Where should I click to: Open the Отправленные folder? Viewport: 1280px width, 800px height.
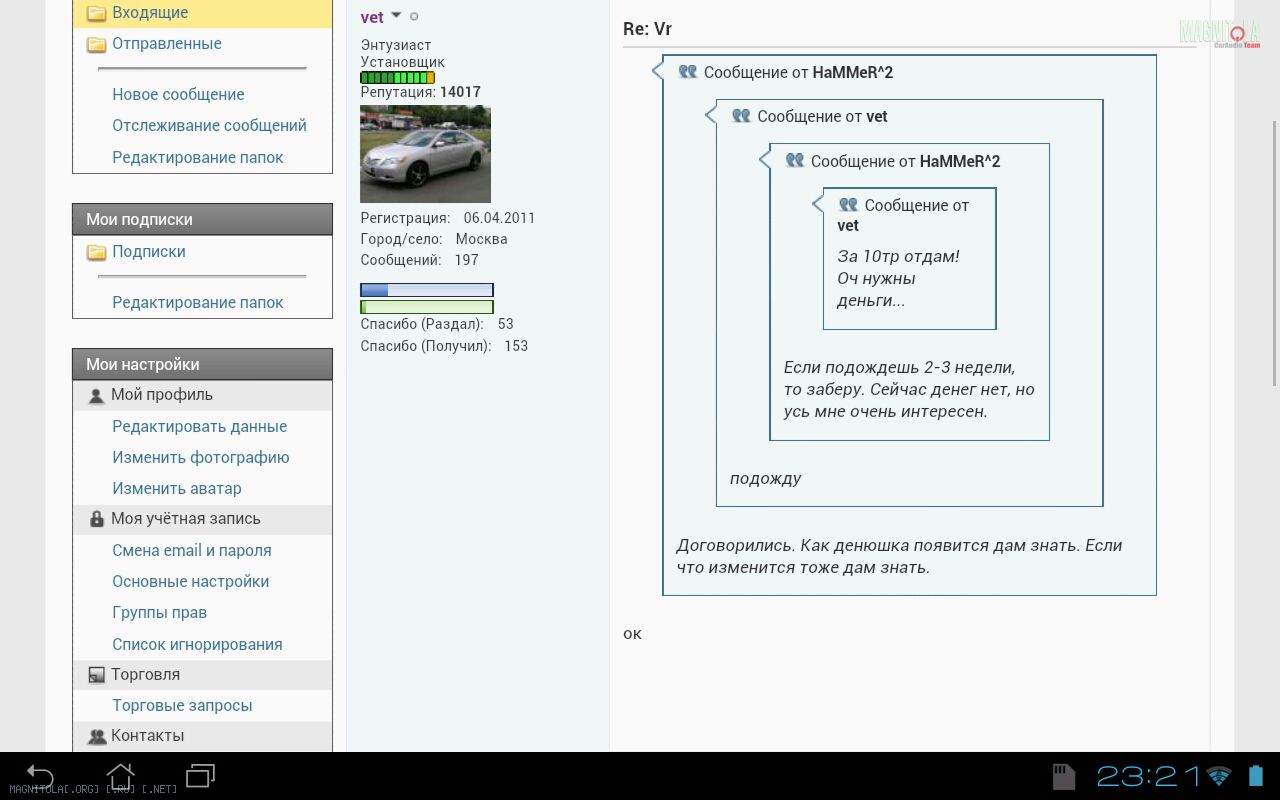click(x=167, y=44)
